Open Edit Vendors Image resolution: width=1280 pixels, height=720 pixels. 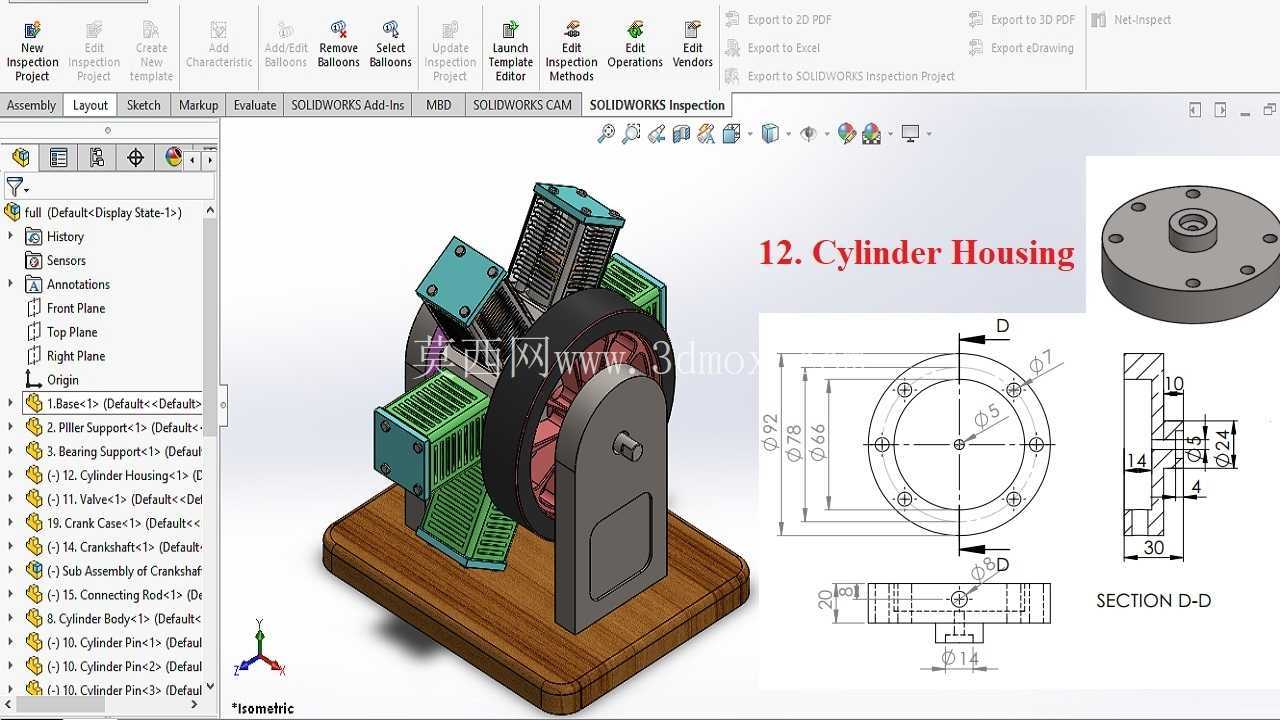(693, 46)
